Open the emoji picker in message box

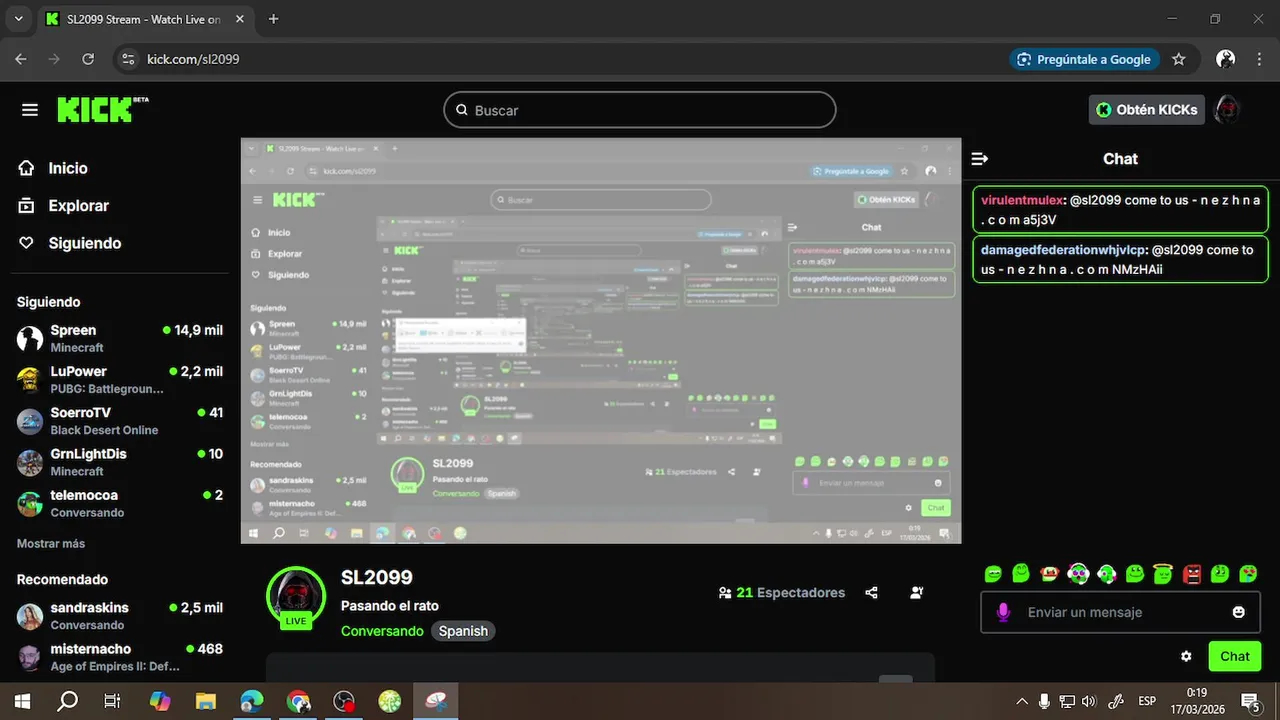click(x=1238, y=612)
